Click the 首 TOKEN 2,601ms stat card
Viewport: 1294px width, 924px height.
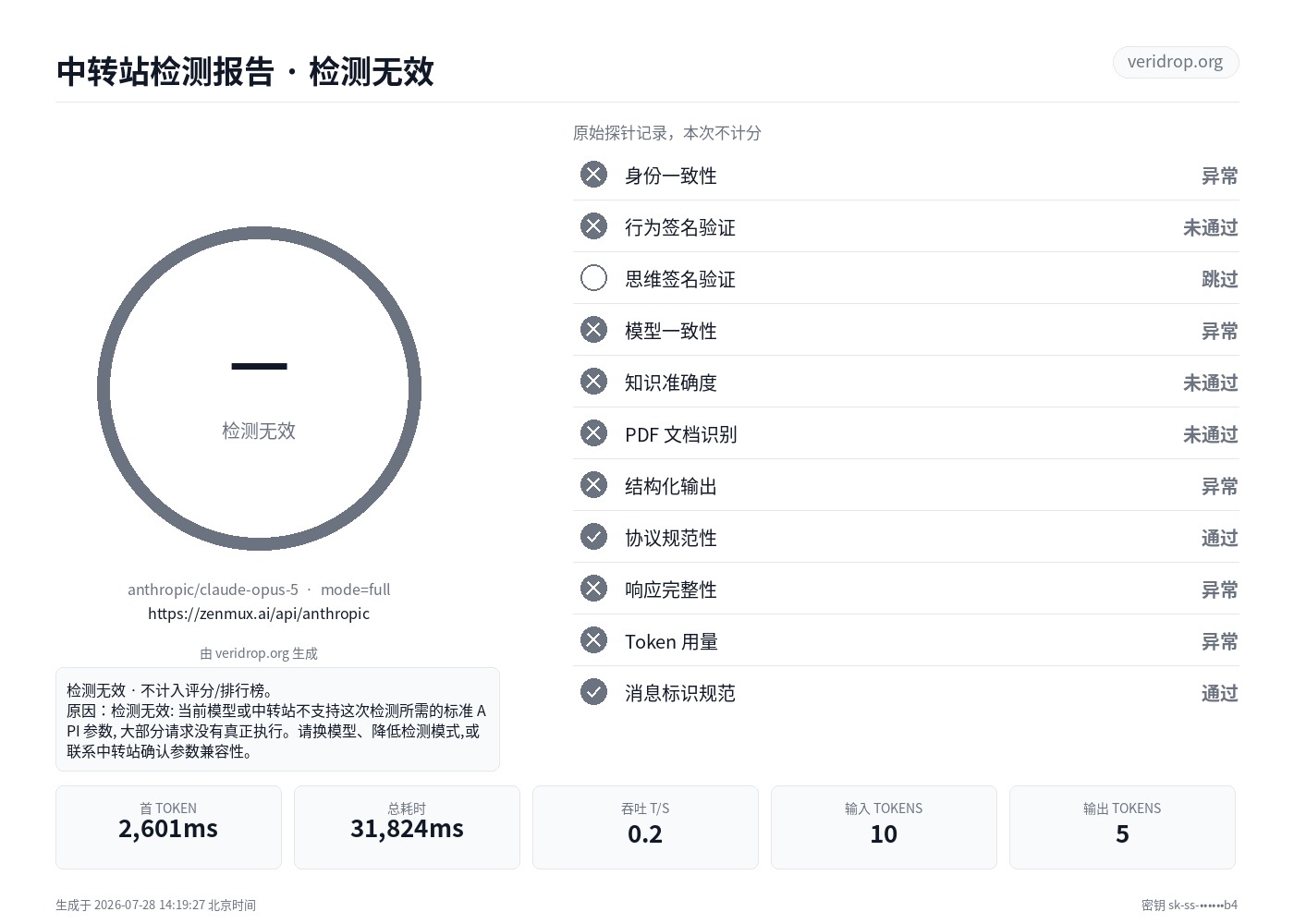[x=168, y=827]
